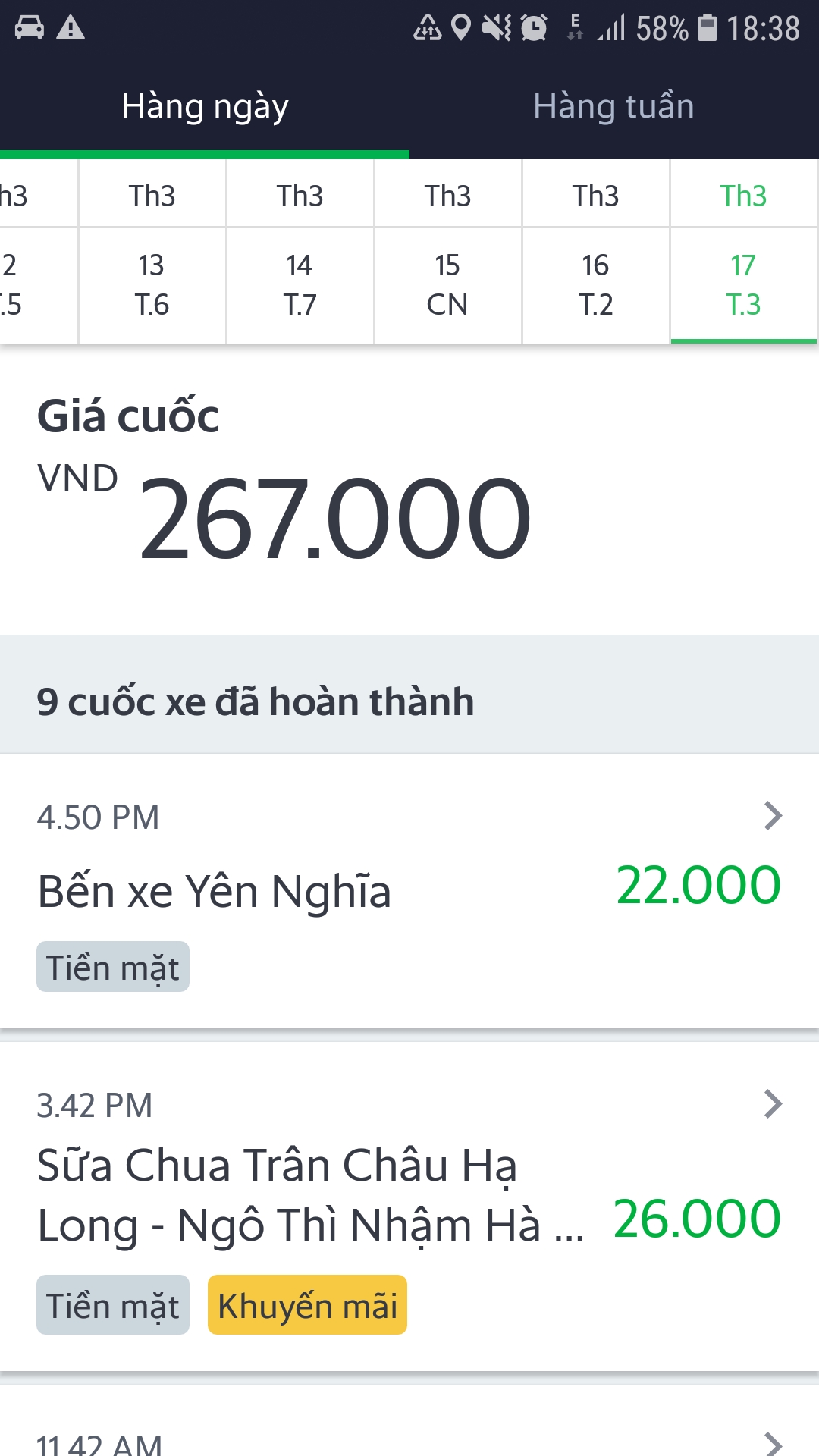Expand the 11.42 AM trip chevron

(773, 1443)
